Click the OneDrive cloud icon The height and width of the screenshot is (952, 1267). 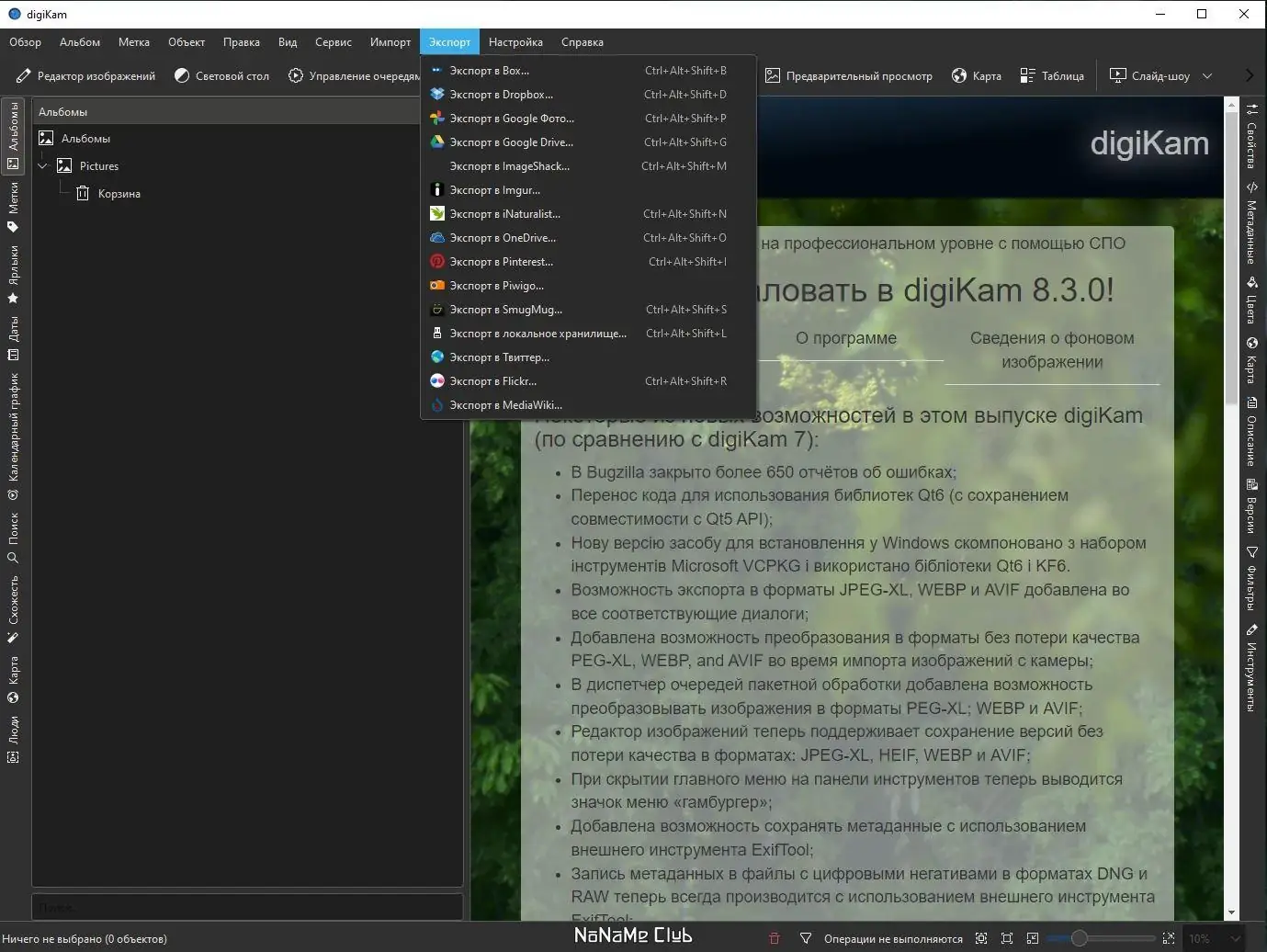point(437,237)
